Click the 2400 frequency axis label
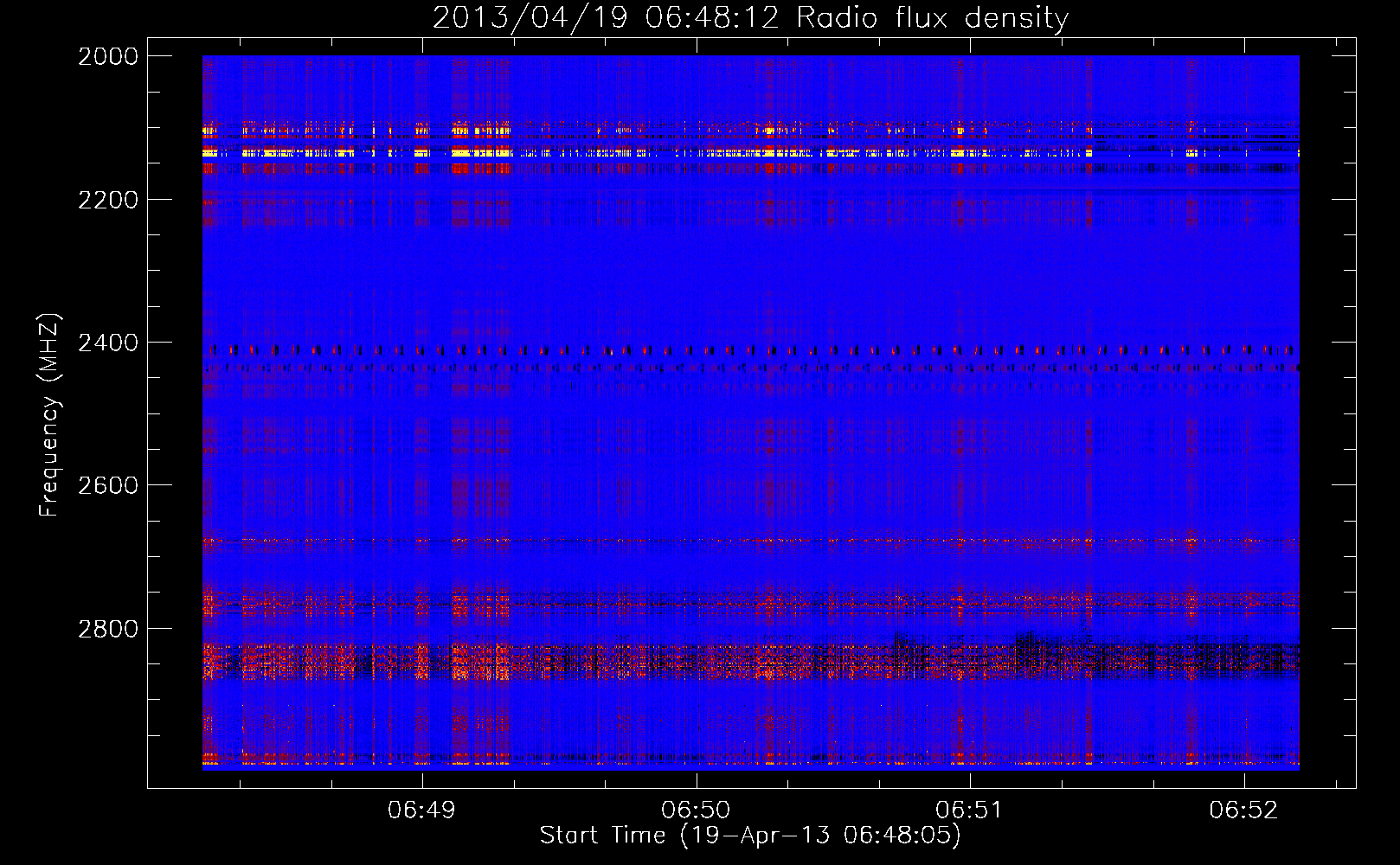The width and height of the screenshot is (1400, 865). coord(108,343)
